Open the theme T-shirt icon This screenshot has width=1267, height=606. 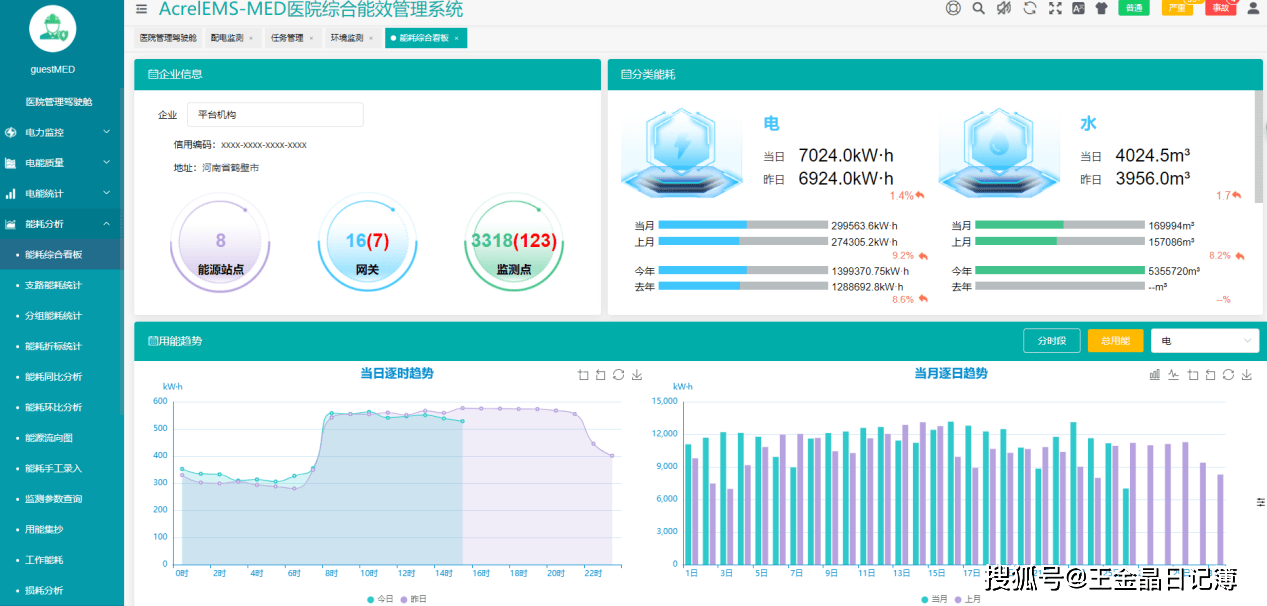[1101, 8]
